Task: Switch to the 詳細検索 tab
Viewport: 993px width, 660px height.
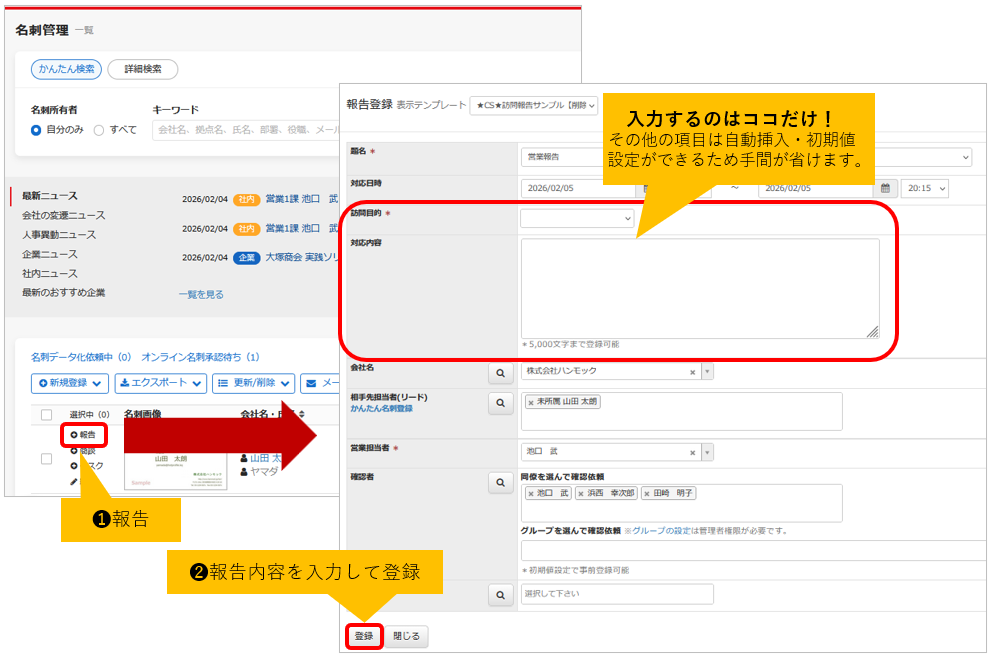Action: [142, 69]
